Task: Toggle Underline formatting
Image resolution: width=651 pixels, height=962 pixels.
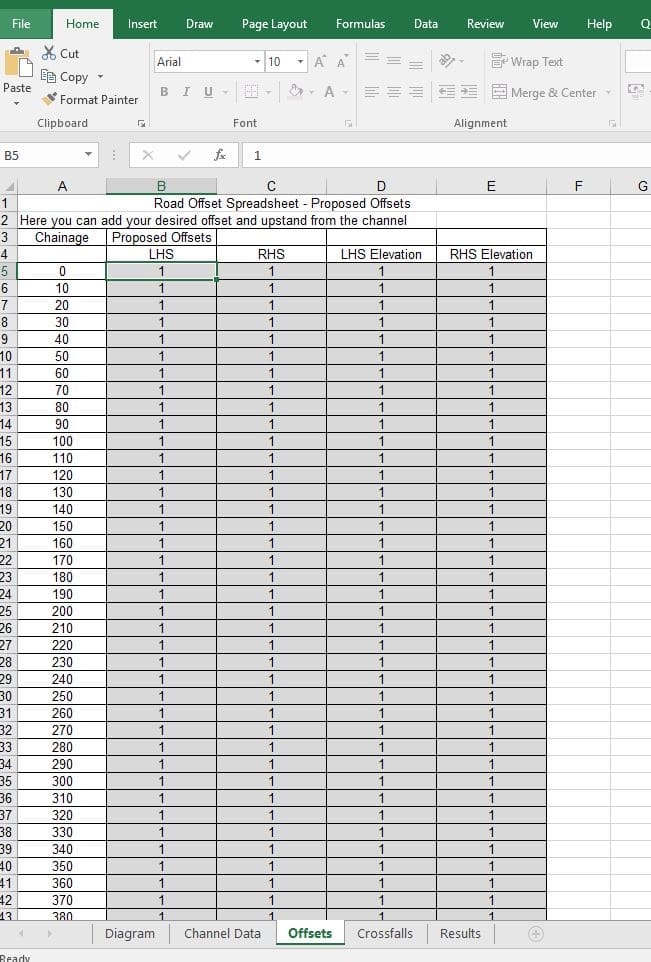Action: (208, 92)
